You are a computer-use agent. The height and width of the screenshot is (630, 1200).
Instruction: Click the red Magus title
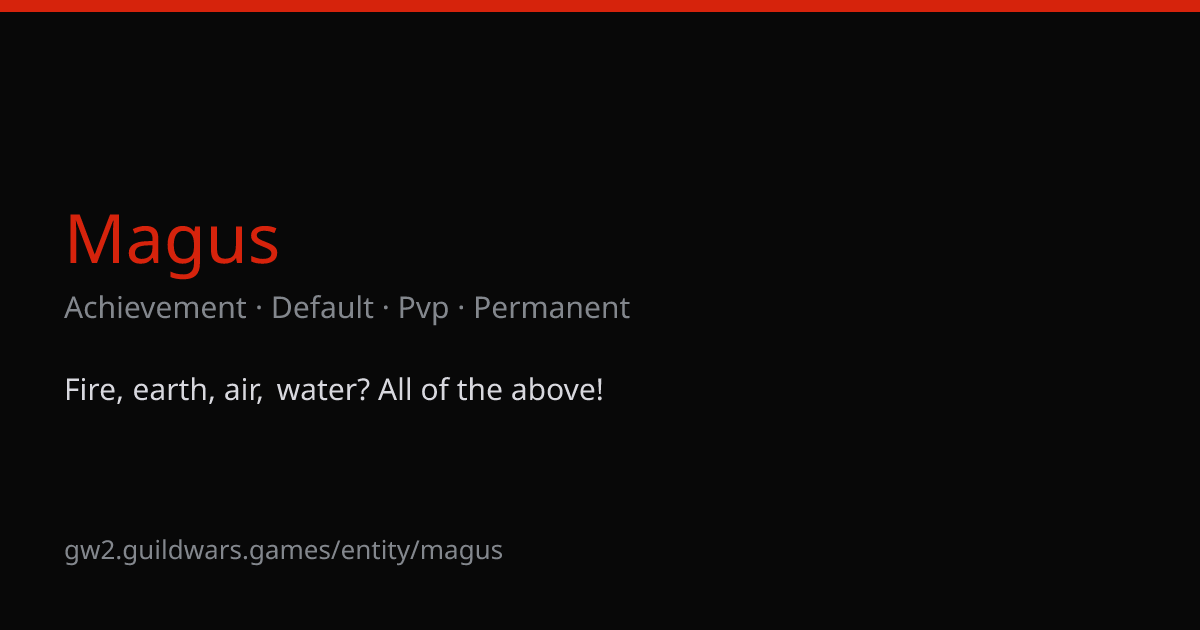[x=172, y=240]
